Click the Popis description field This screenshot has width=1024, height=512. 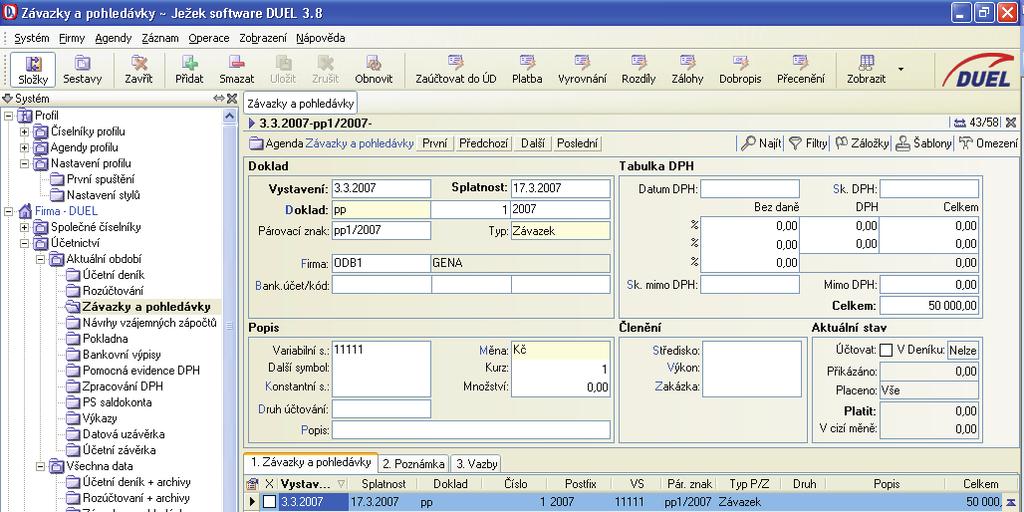(471, 430)
